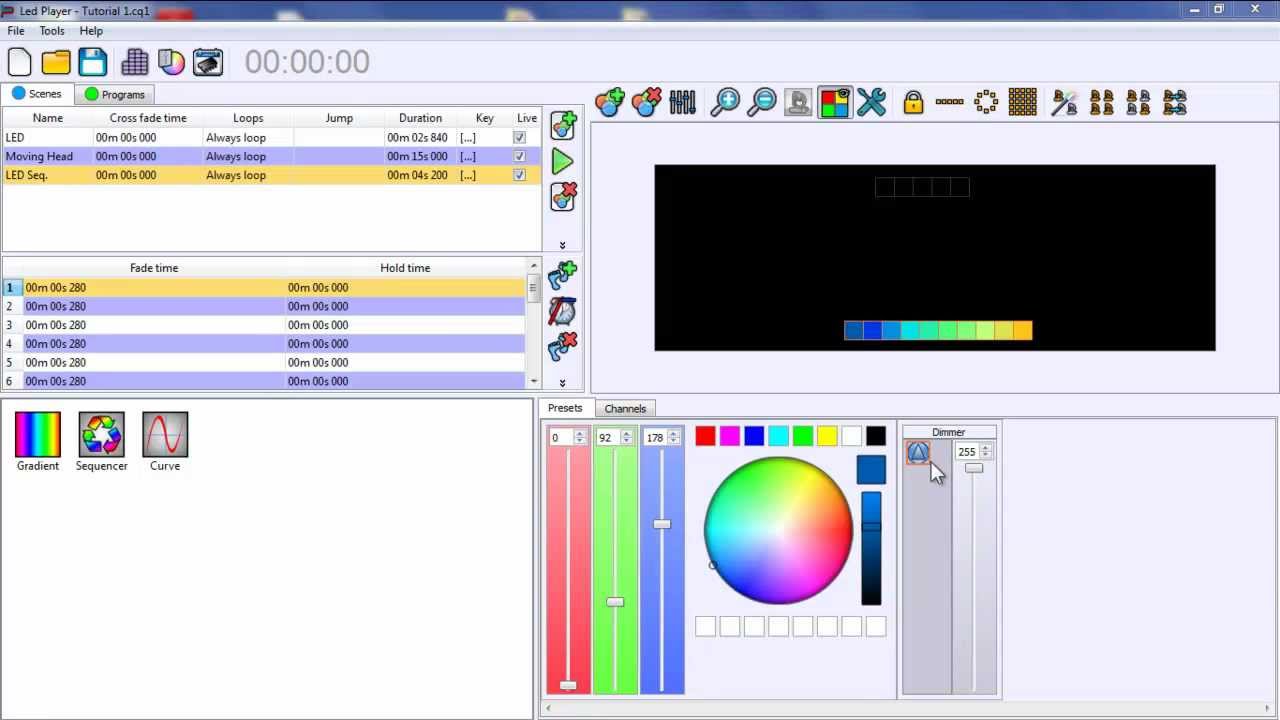Expand the step list chevron
Viewport: 1280px width, 720px height.
562,383
